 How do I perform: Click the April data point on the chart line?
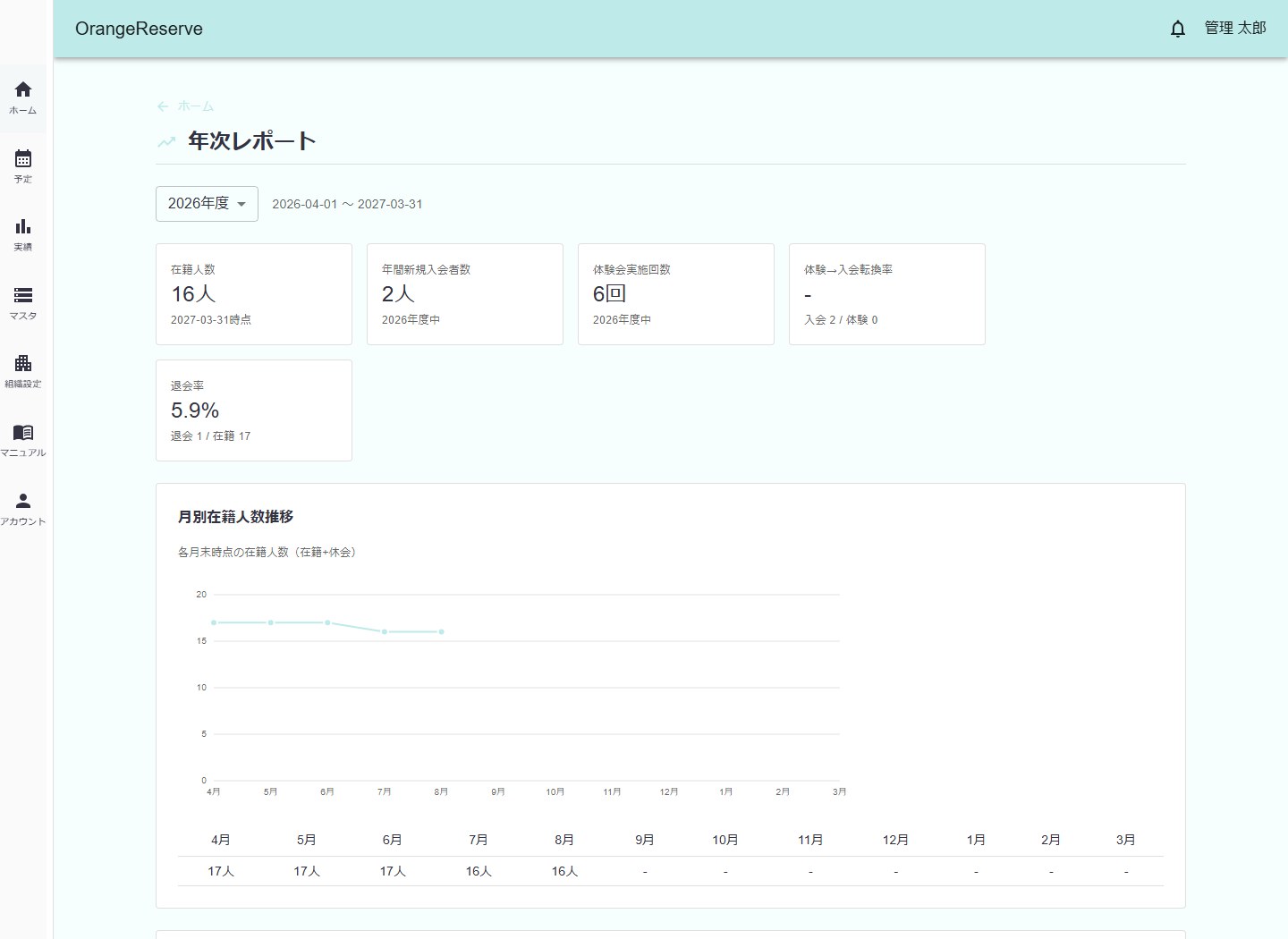click(x=214, y=622)
